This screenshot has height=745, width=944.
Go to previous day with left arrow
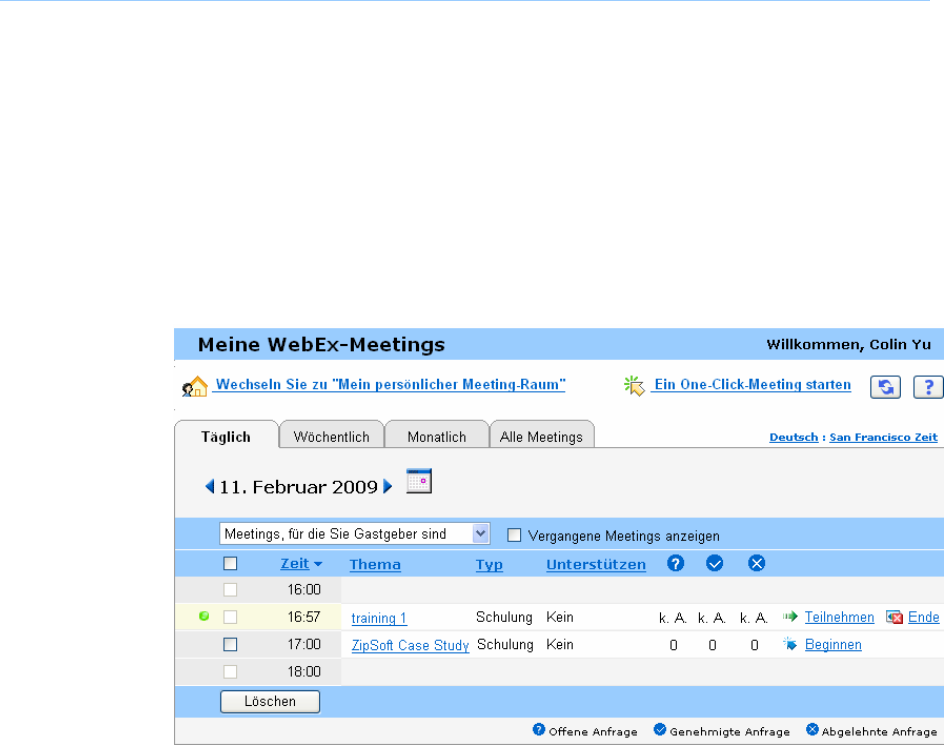tap(210, 486)
